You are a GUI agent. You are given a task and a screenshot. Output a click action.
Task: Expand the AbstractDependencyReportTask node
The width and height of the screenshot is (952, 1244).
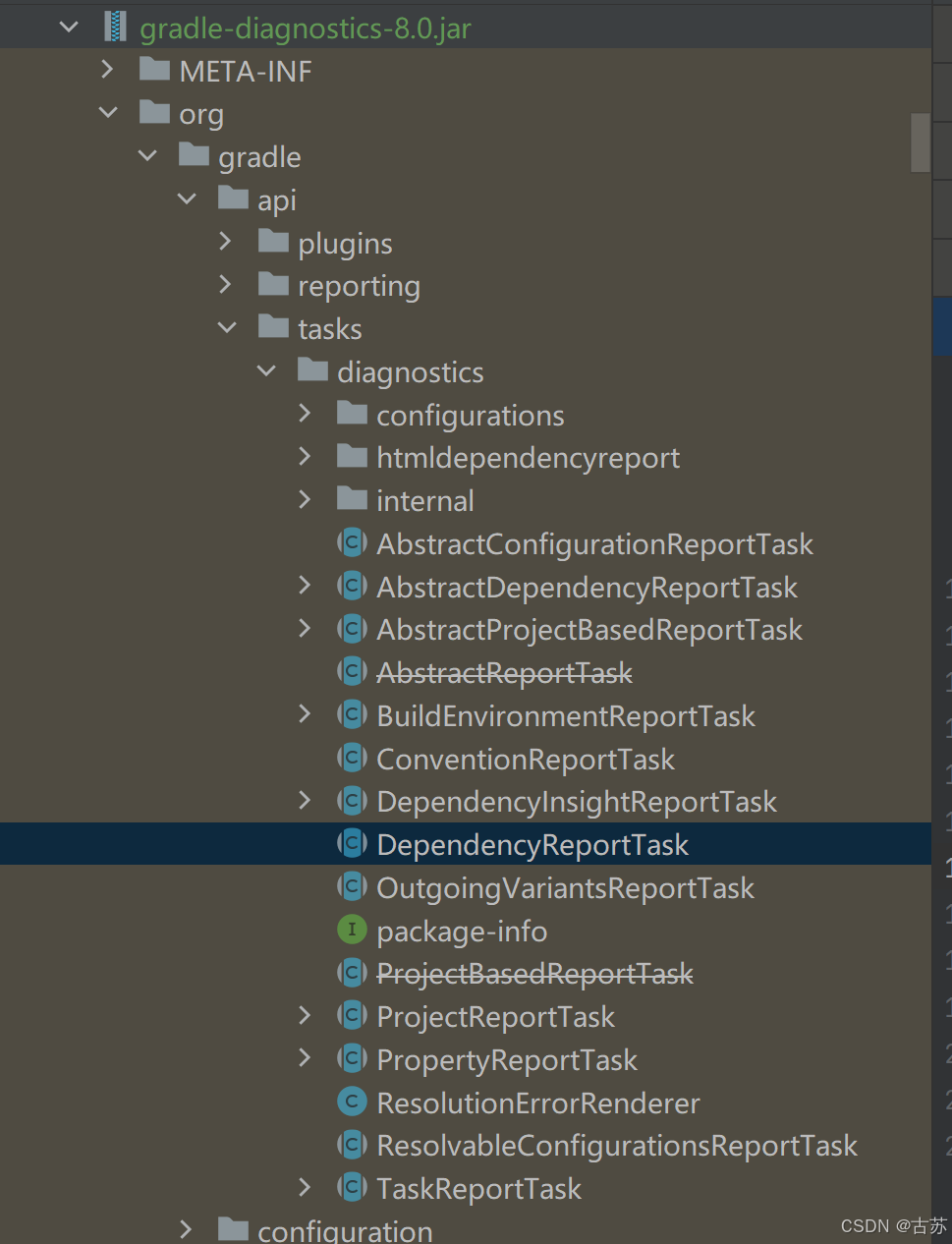coord(305,586)
